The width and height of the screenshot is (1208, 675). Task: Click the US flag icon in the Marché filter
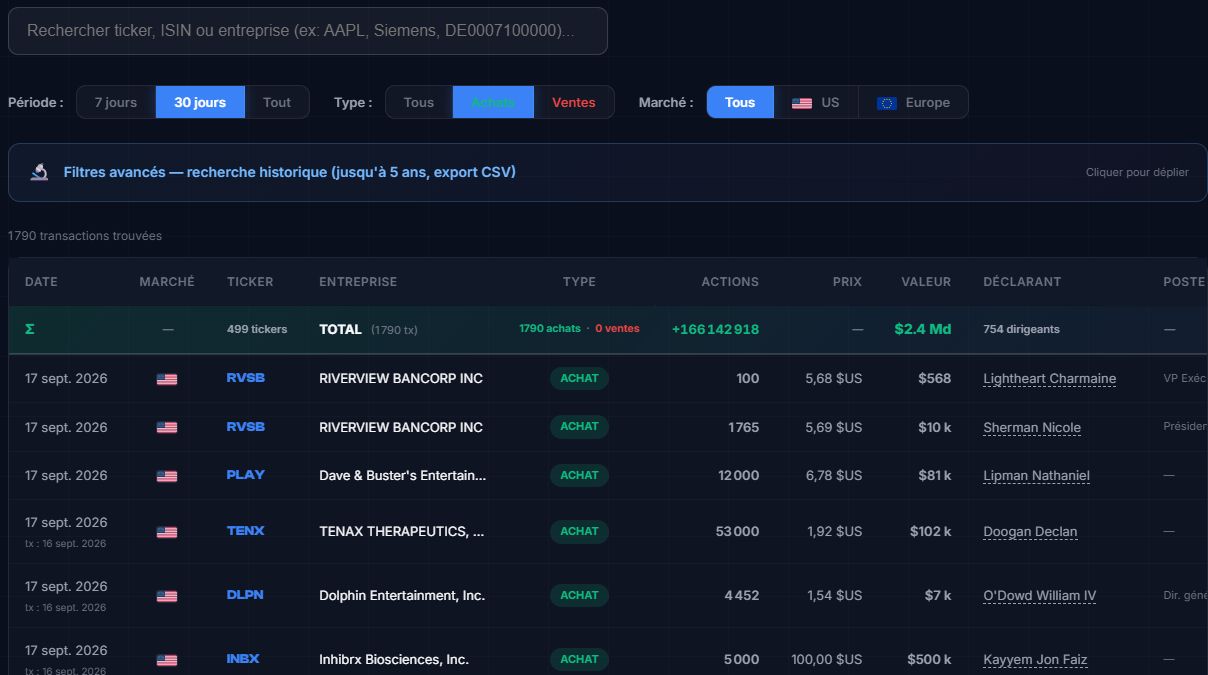802,103
